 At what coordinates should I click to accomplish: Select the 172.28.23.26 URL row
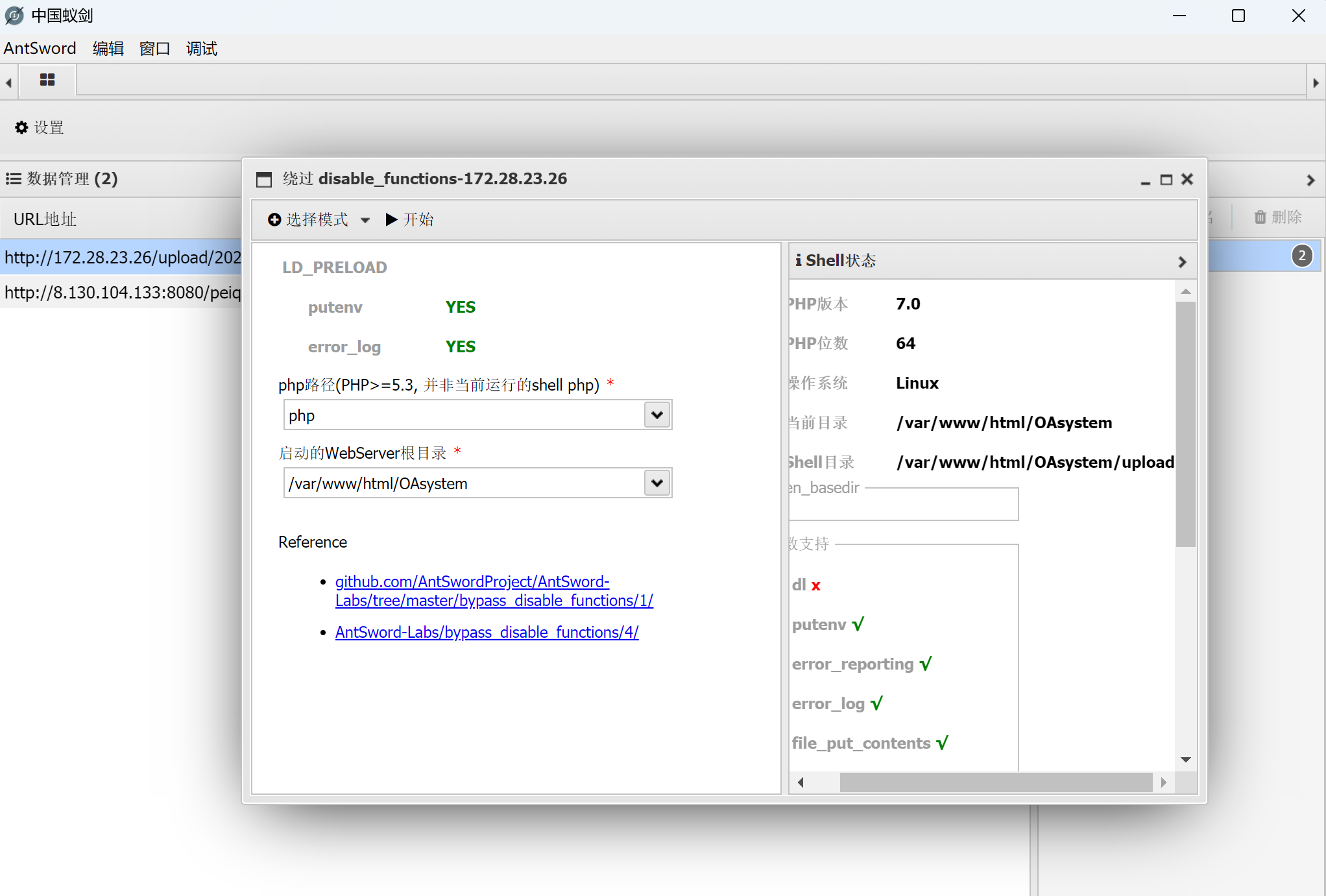122,258
